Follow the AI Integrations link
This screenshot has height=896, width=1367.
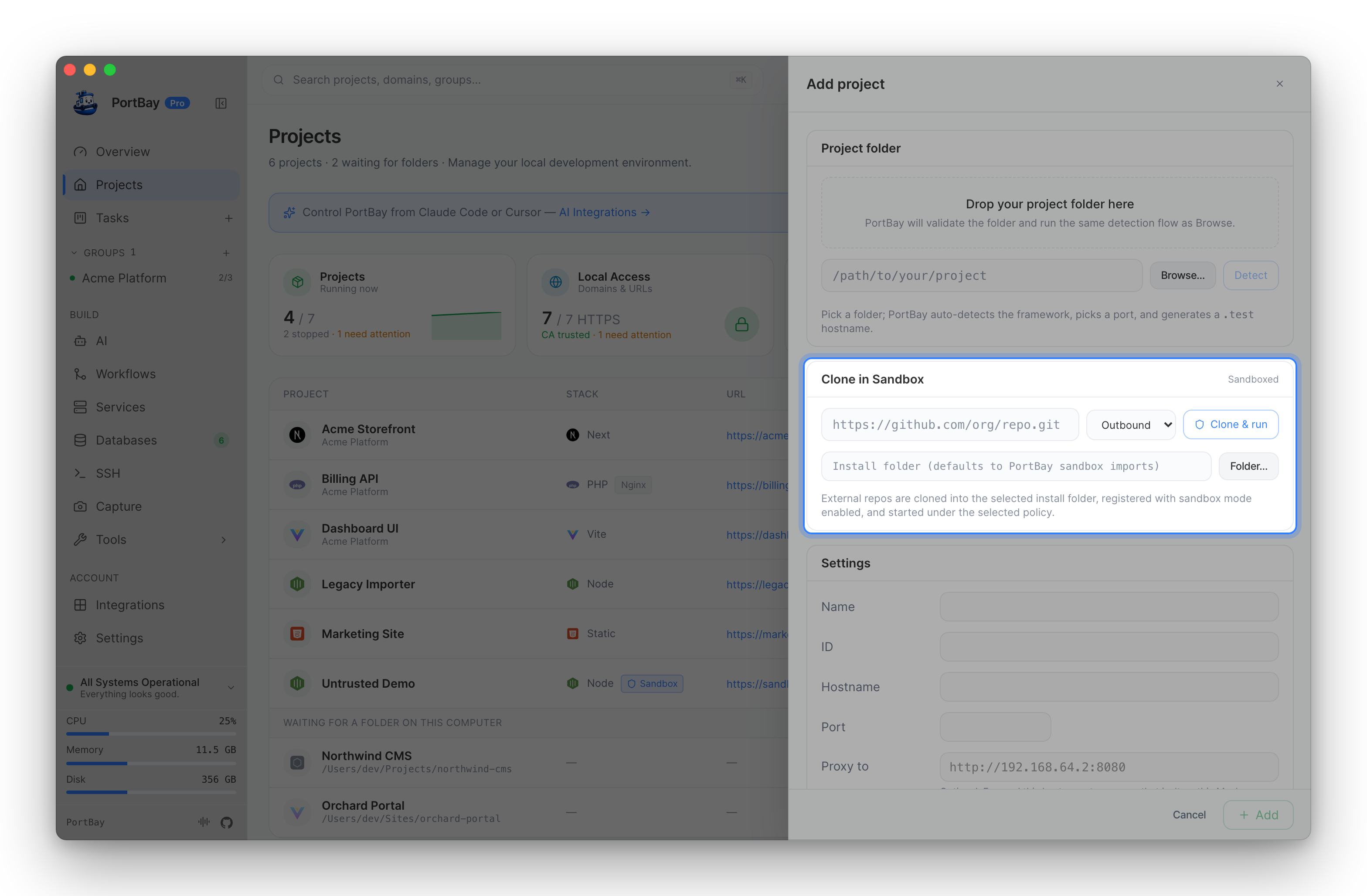(604, 213)
